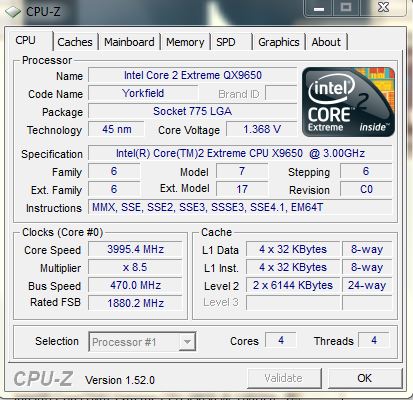Click the OK button

point(365,378)
